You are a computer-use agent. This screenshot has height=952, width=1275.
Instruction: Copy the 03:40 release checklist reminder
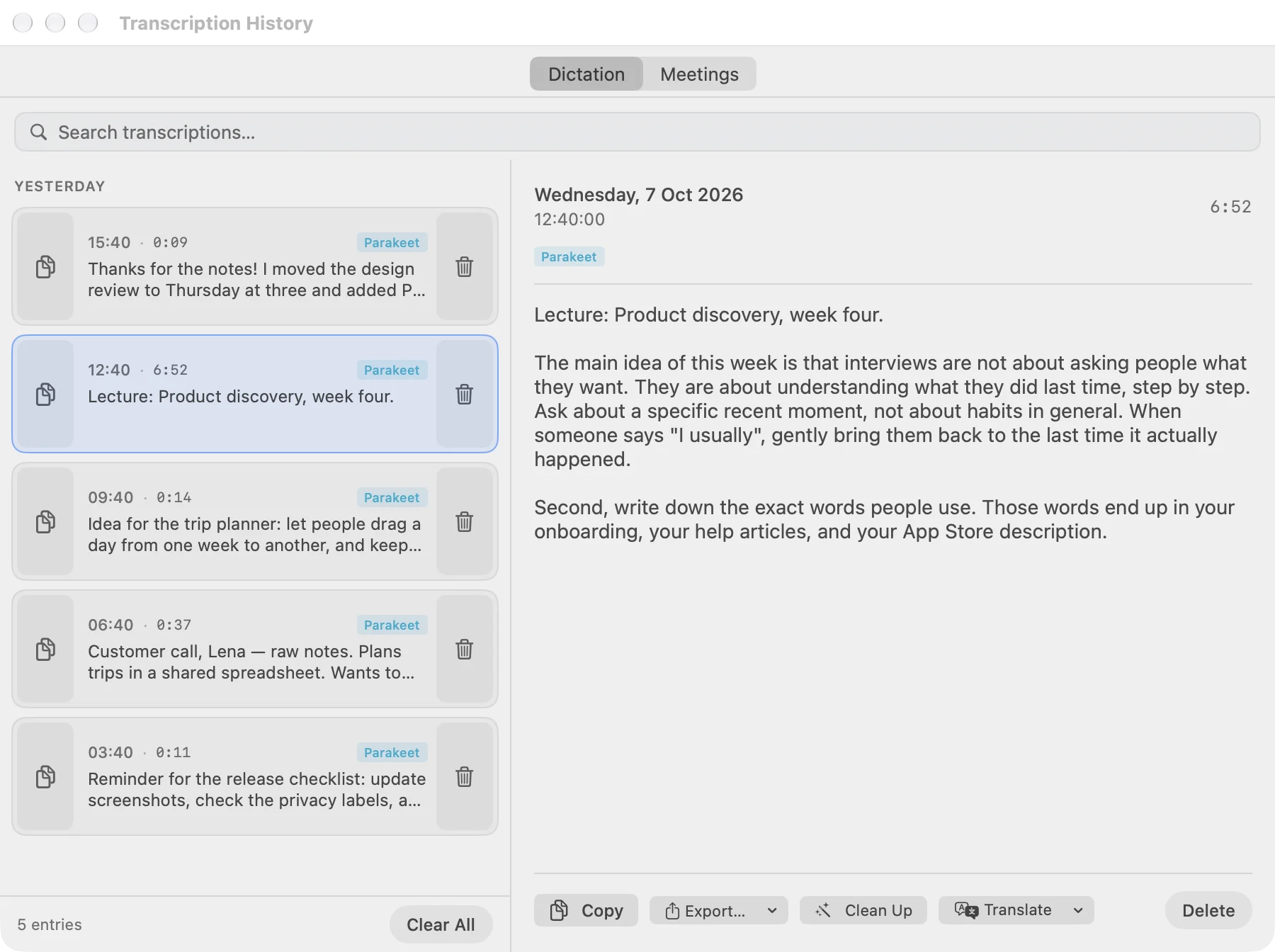[45, 776]
